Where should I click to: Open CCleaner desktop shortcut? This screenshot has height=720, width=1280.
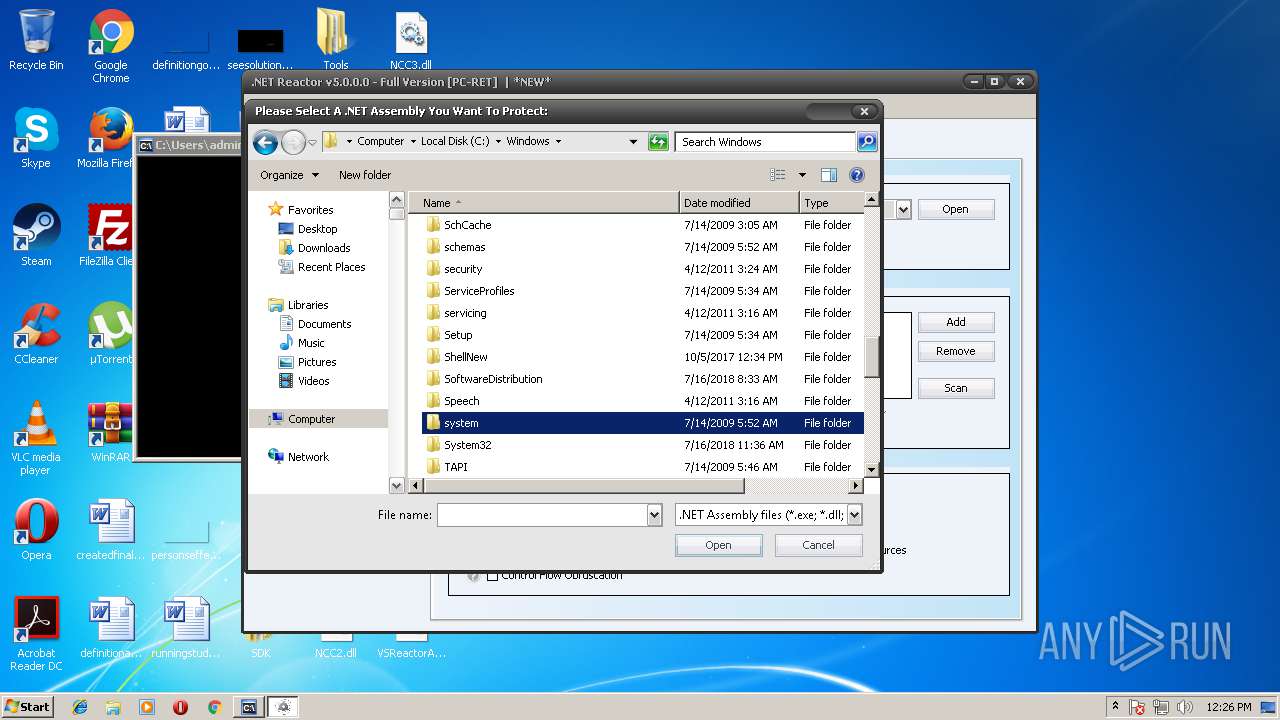(36, 334)
